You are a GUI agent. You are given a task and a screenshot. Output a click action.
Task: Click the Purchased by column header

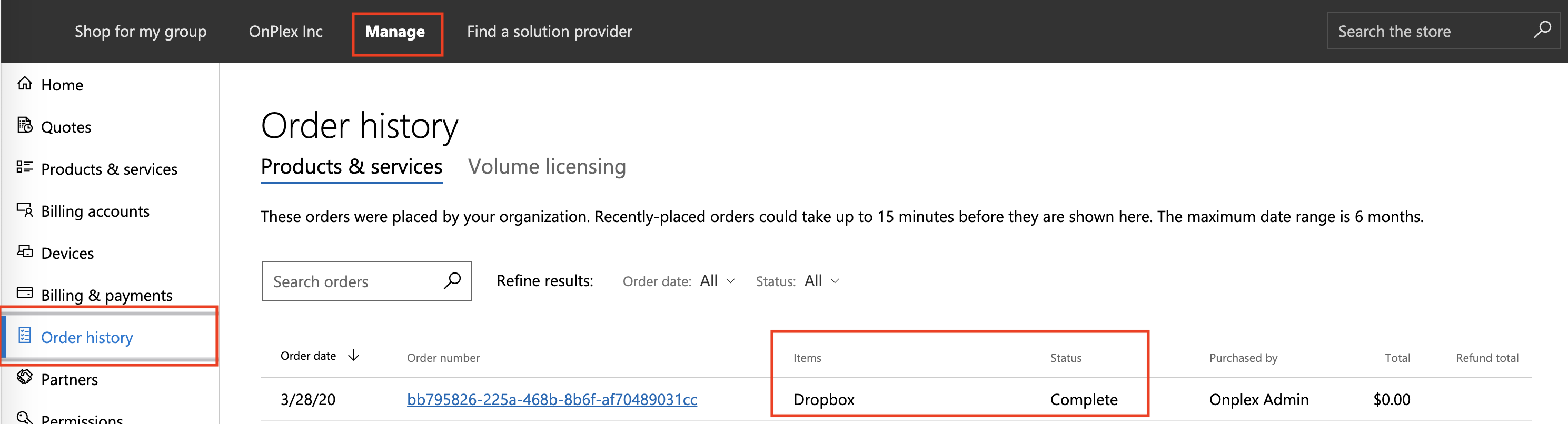1243,358
